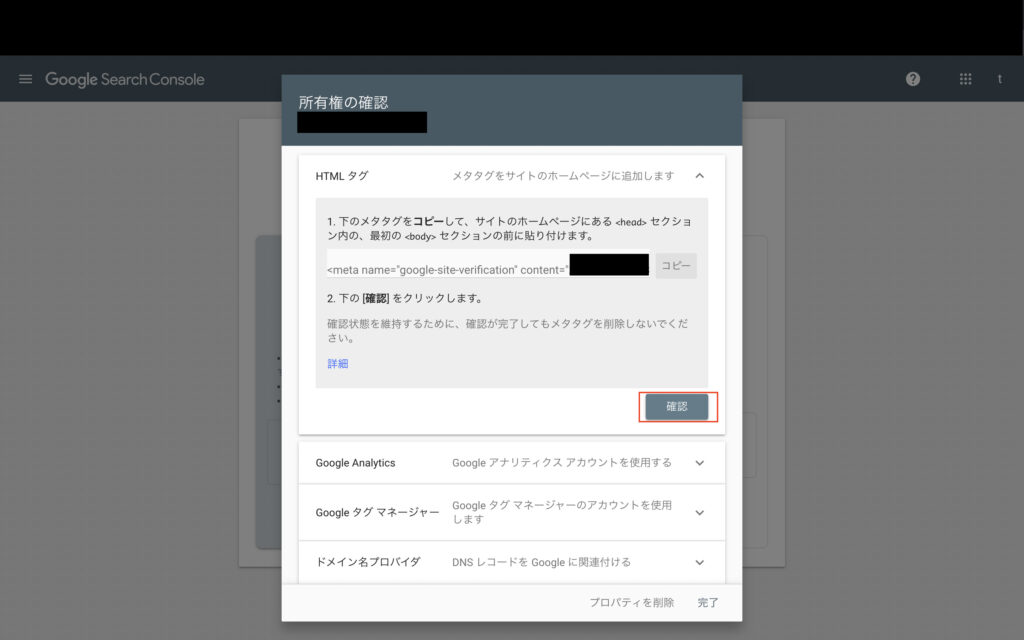Click Google アナリティクス アカウントを使用する text
1024x640 pixels.
562,462
